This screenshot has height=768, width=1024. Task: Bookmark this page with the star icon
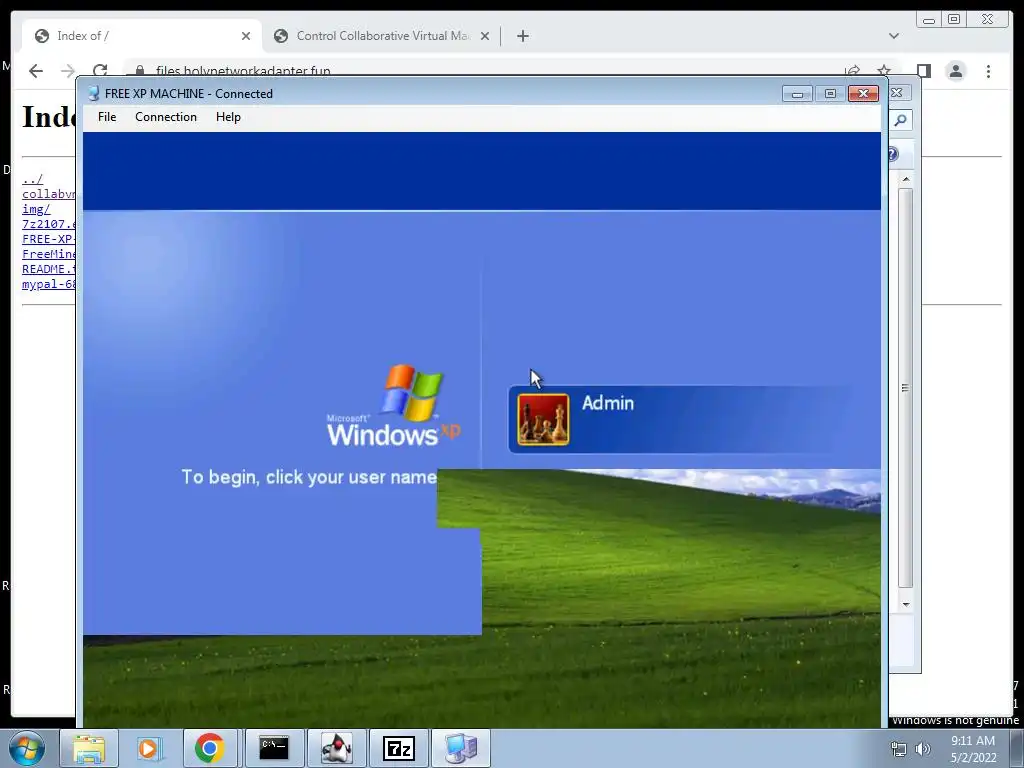[x=884, y=71]
